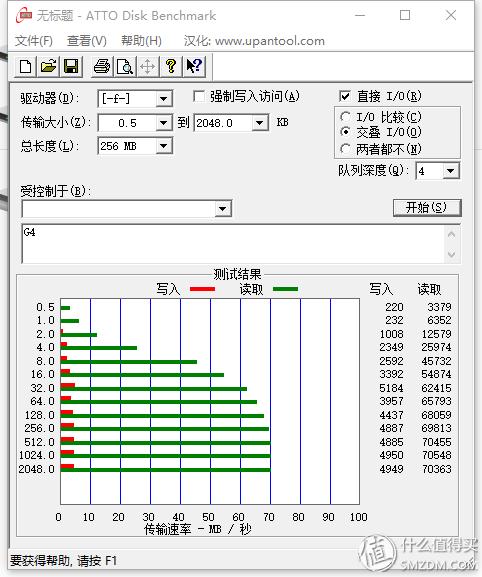Click the description text box containing G4
Viewport: 482px width, 577px height.
point(233,244)
